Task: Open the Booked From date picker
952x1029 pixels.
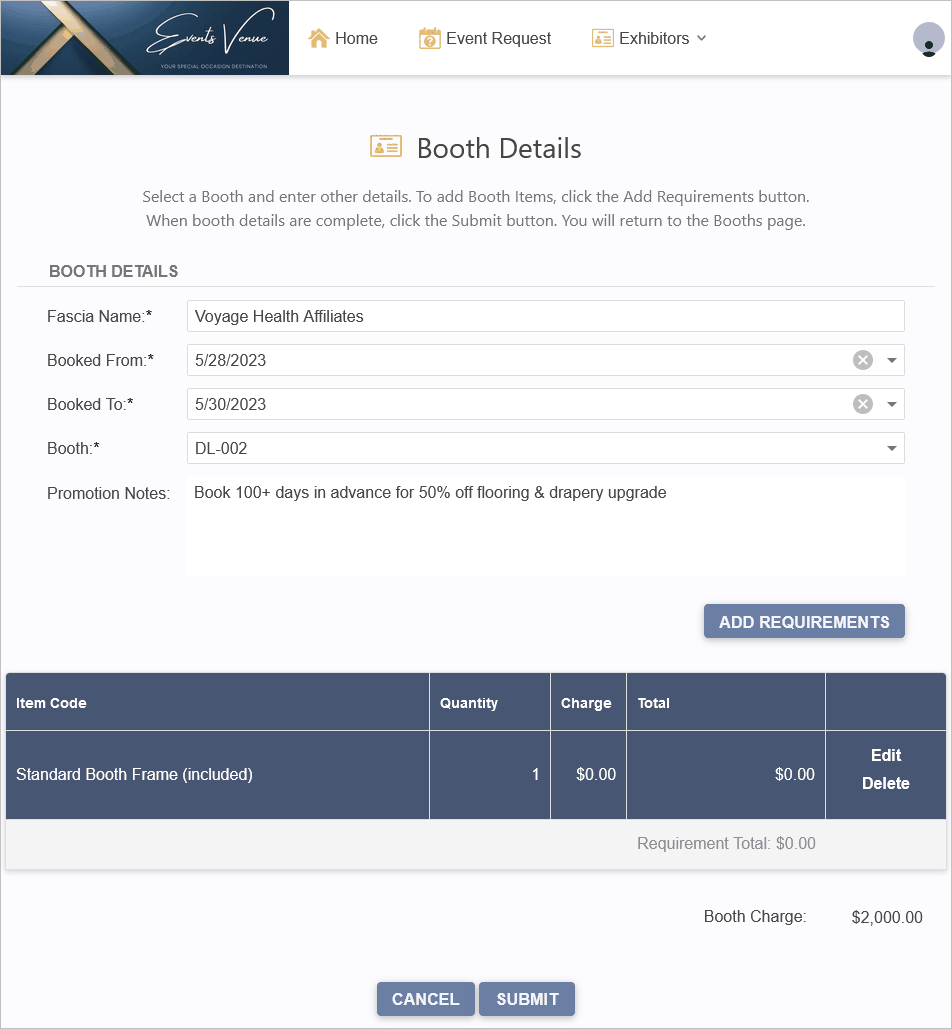Action: (x=892, y=360)
